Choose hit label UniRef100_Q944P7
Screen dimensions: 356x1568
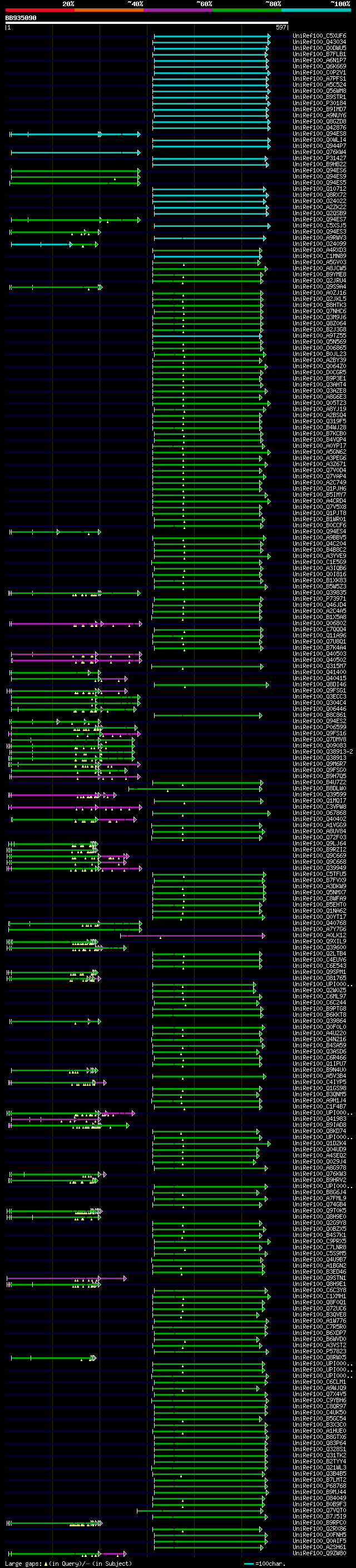319,146
